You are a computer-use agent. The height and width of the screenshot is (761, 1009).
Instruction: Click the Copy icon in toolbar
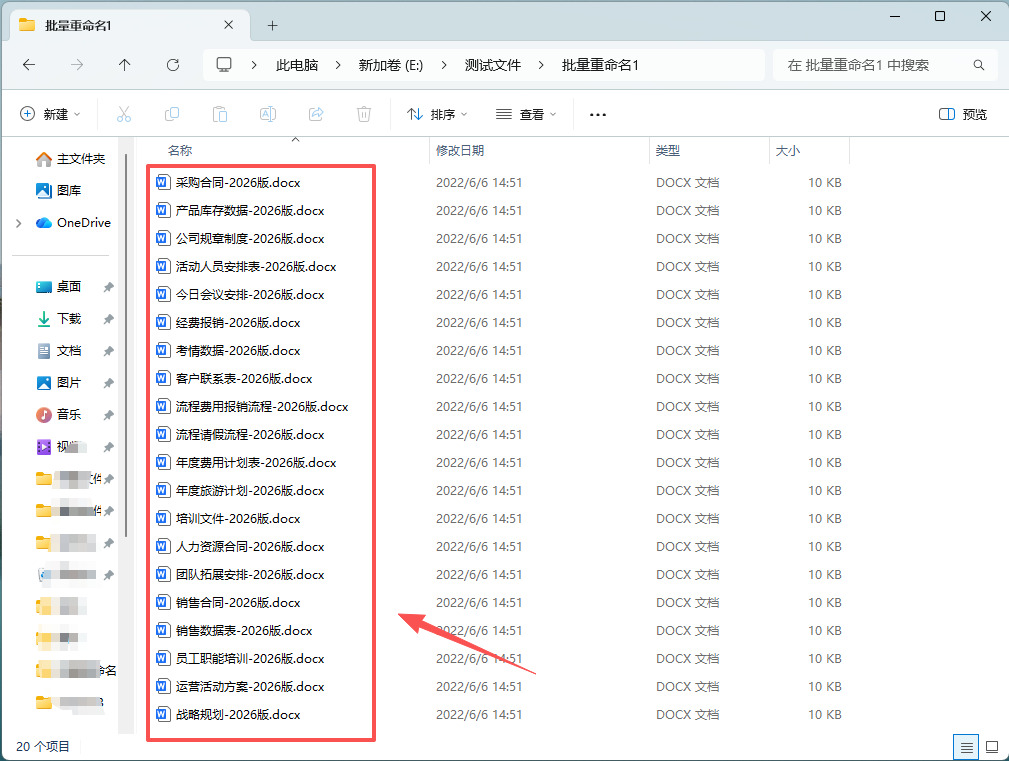(x=172, y=115)
